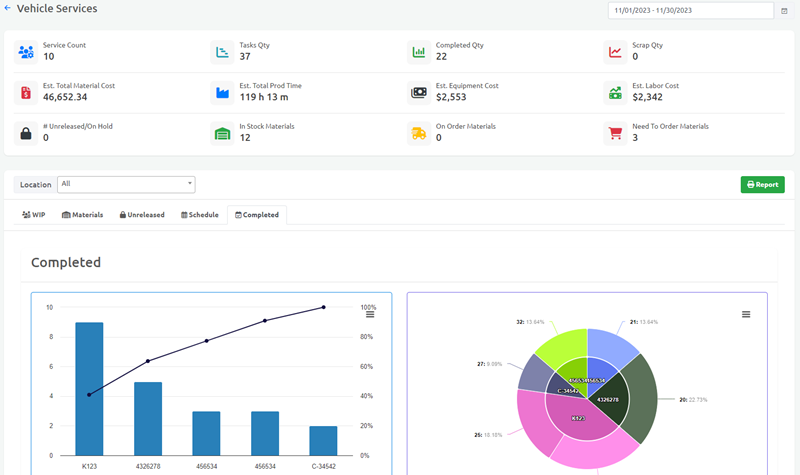Click the On Order Materials truck icon

point(419,134)
